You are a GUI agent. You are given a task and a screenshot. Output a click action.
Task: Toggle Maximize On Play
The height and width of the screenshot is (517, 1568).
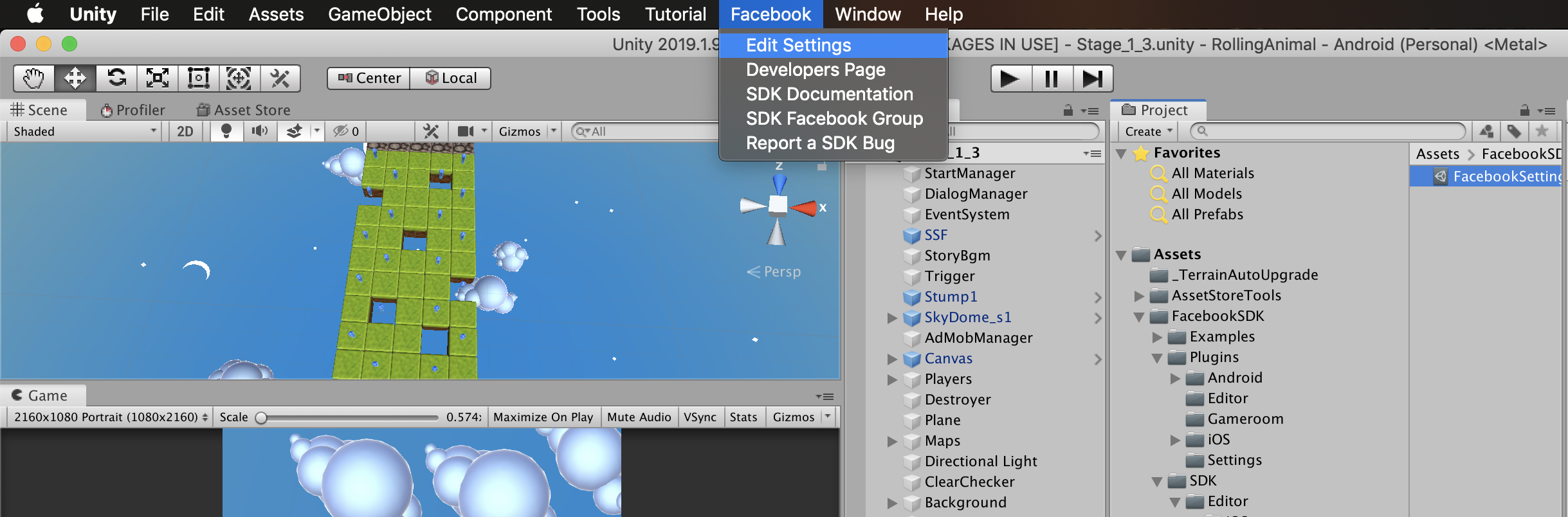coord(543,417)
